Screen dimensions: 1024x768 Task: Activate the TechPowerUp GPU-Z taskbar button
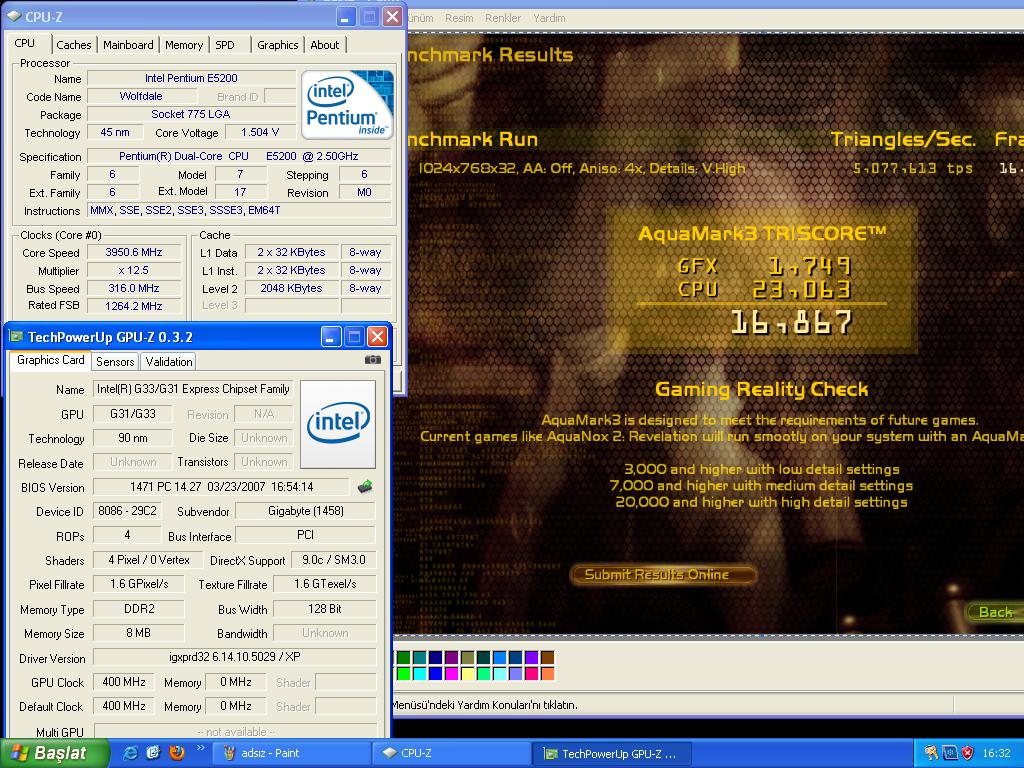click(612, 753)
